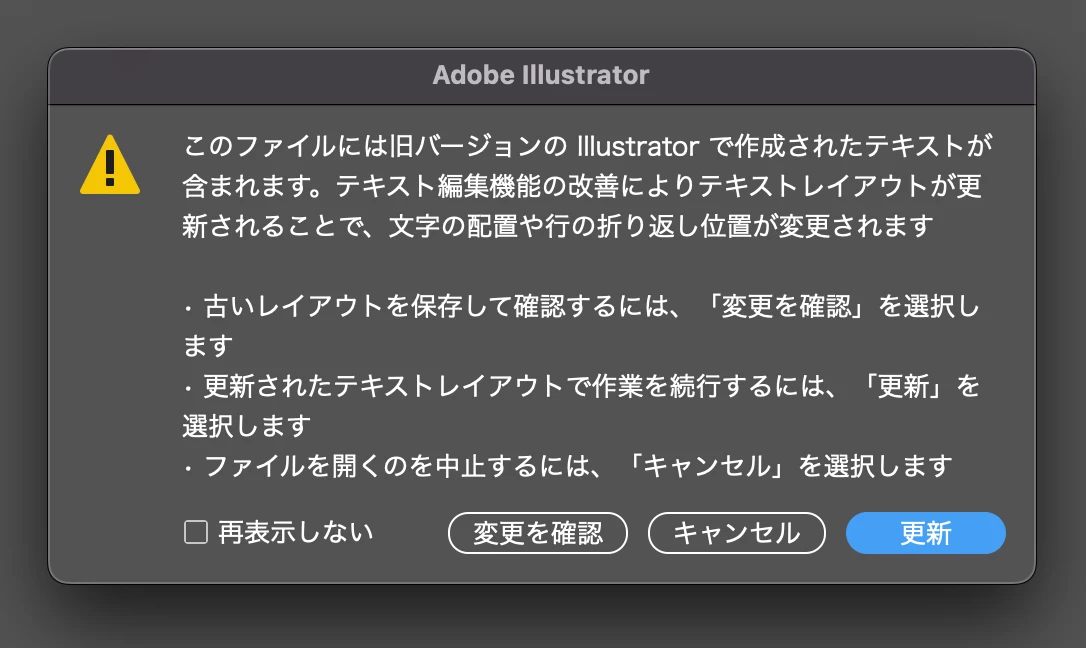Click the Adobe Illustrator dialog title
Screen dimensions: 1086x648
[x=541, y=75]
